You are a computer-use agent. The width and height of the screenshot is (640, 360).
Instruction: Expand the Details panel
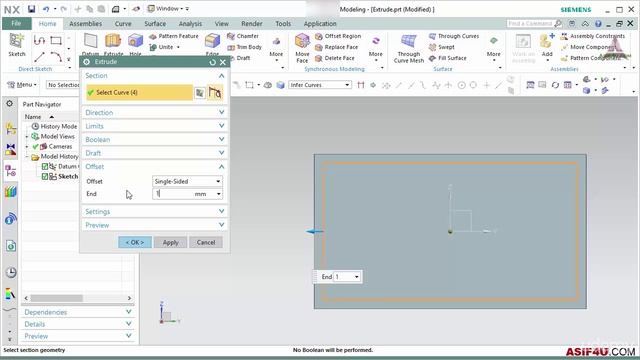(x=78, y=324)
